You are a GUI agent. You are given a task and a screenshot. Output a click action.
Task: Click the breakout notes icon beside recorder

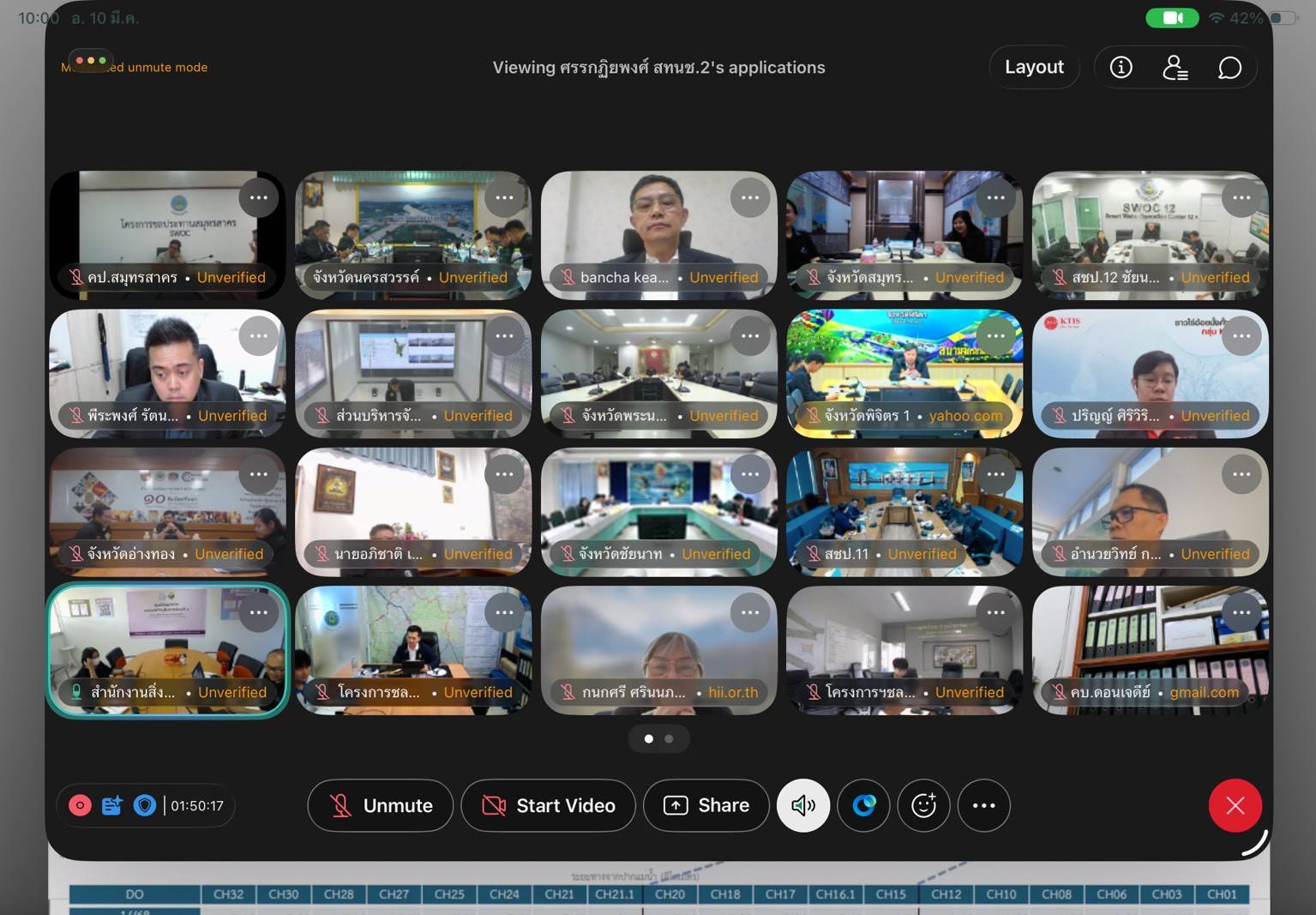[111, 805]
